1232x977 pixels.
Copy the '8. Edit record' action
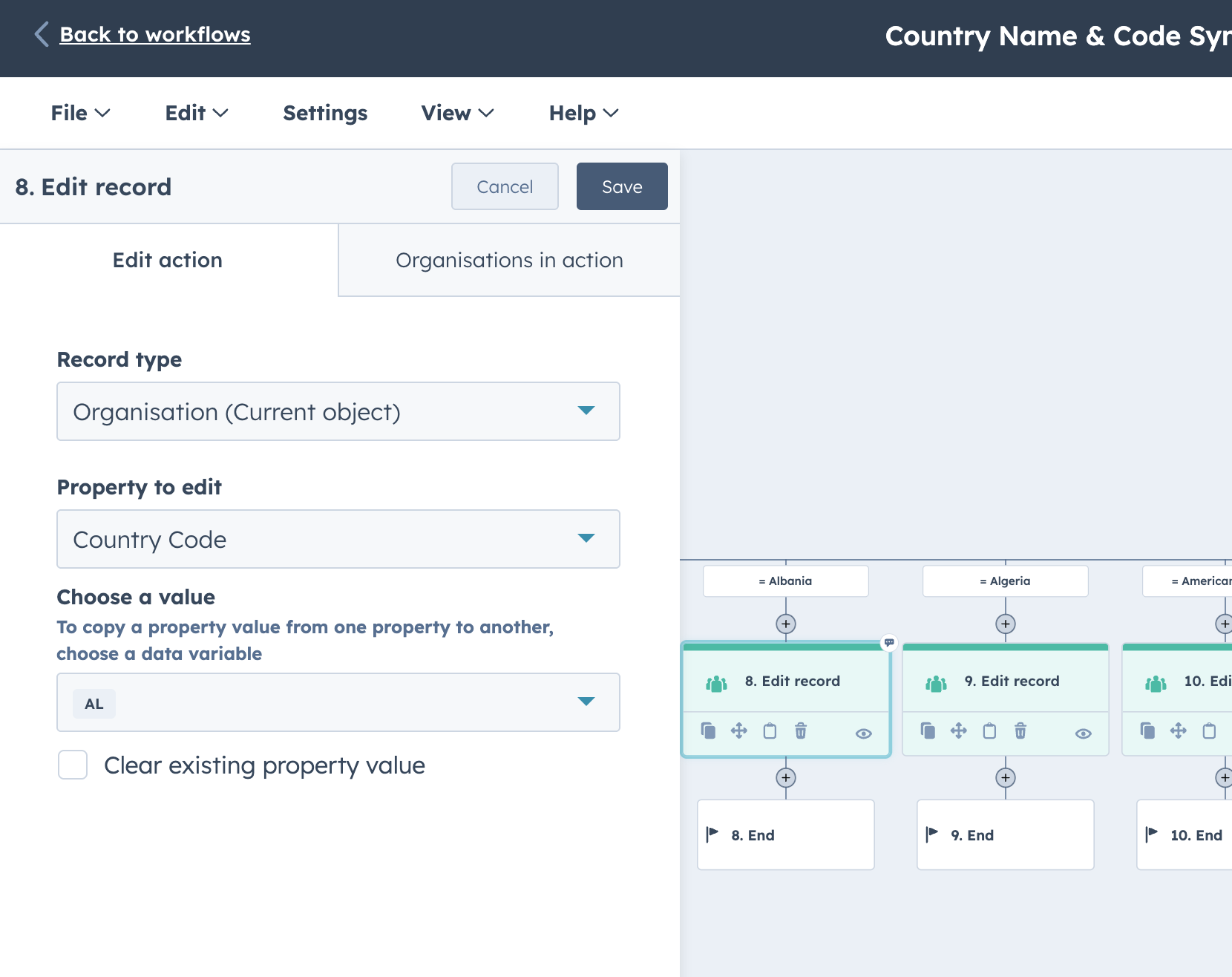(709, 731)
